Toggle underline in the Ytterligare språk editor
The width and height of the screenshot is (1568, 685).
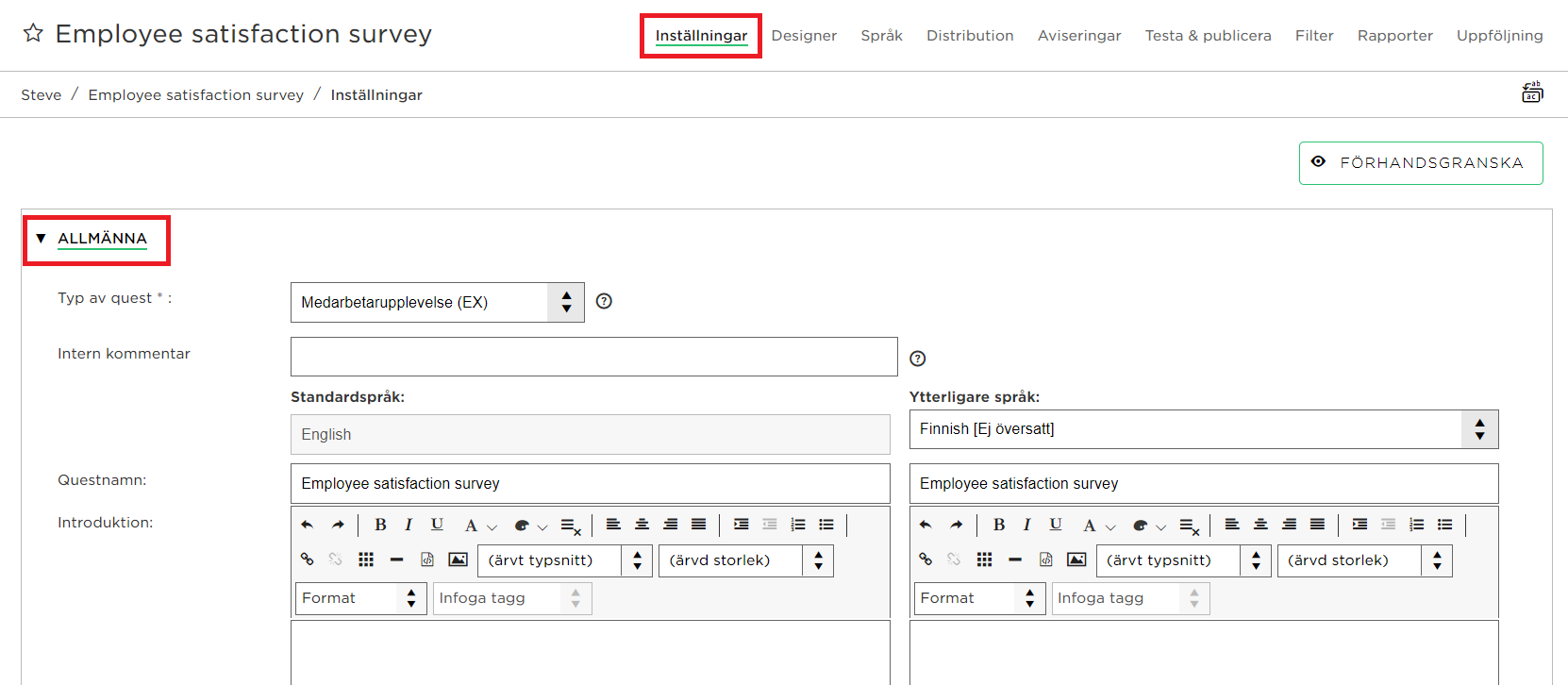tap(1056, 525)
